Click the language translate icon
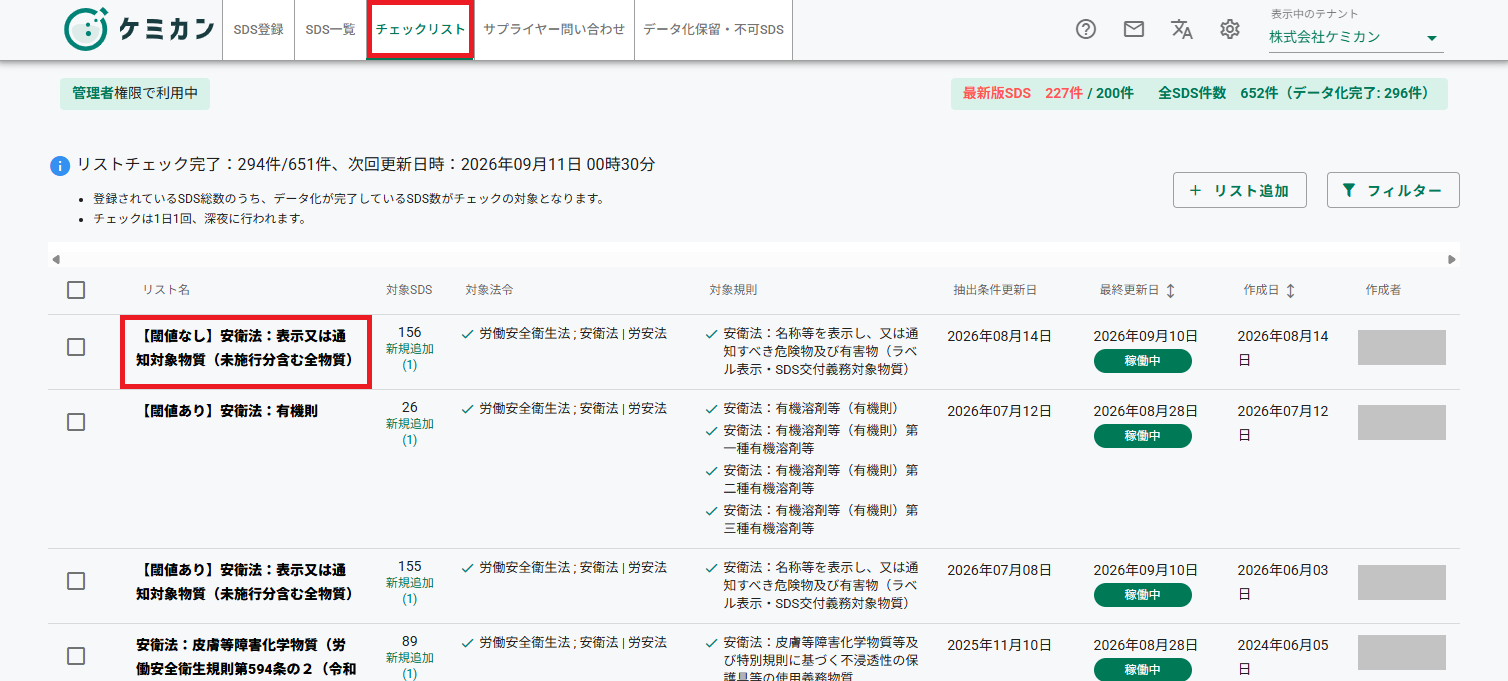 pyautogui.click(x=1182, y=29)
